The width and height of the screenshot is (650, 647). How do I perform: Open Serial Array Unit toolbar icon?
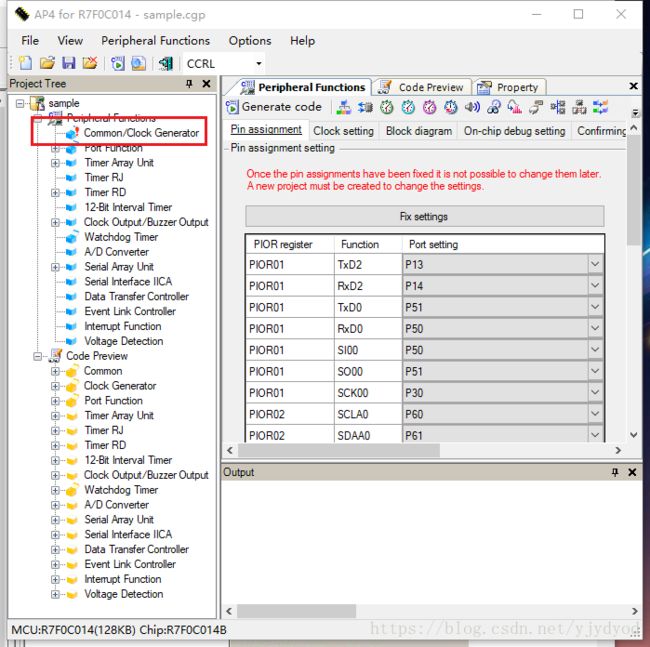tap(536, 107)
